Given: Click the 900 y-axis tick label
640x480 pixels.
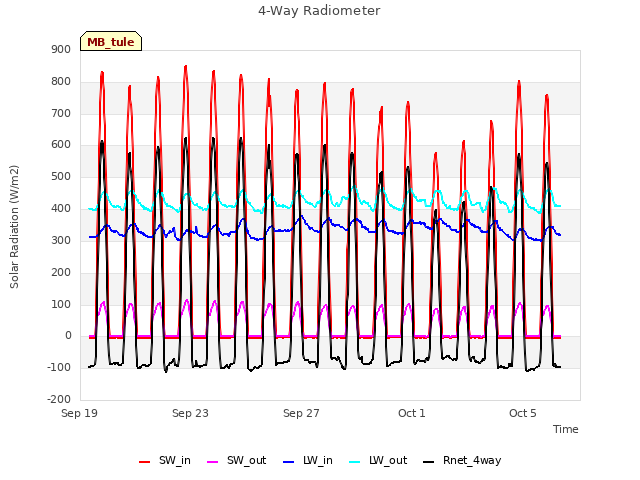Looking at the screenshot, I should click(x=61, y=49).
